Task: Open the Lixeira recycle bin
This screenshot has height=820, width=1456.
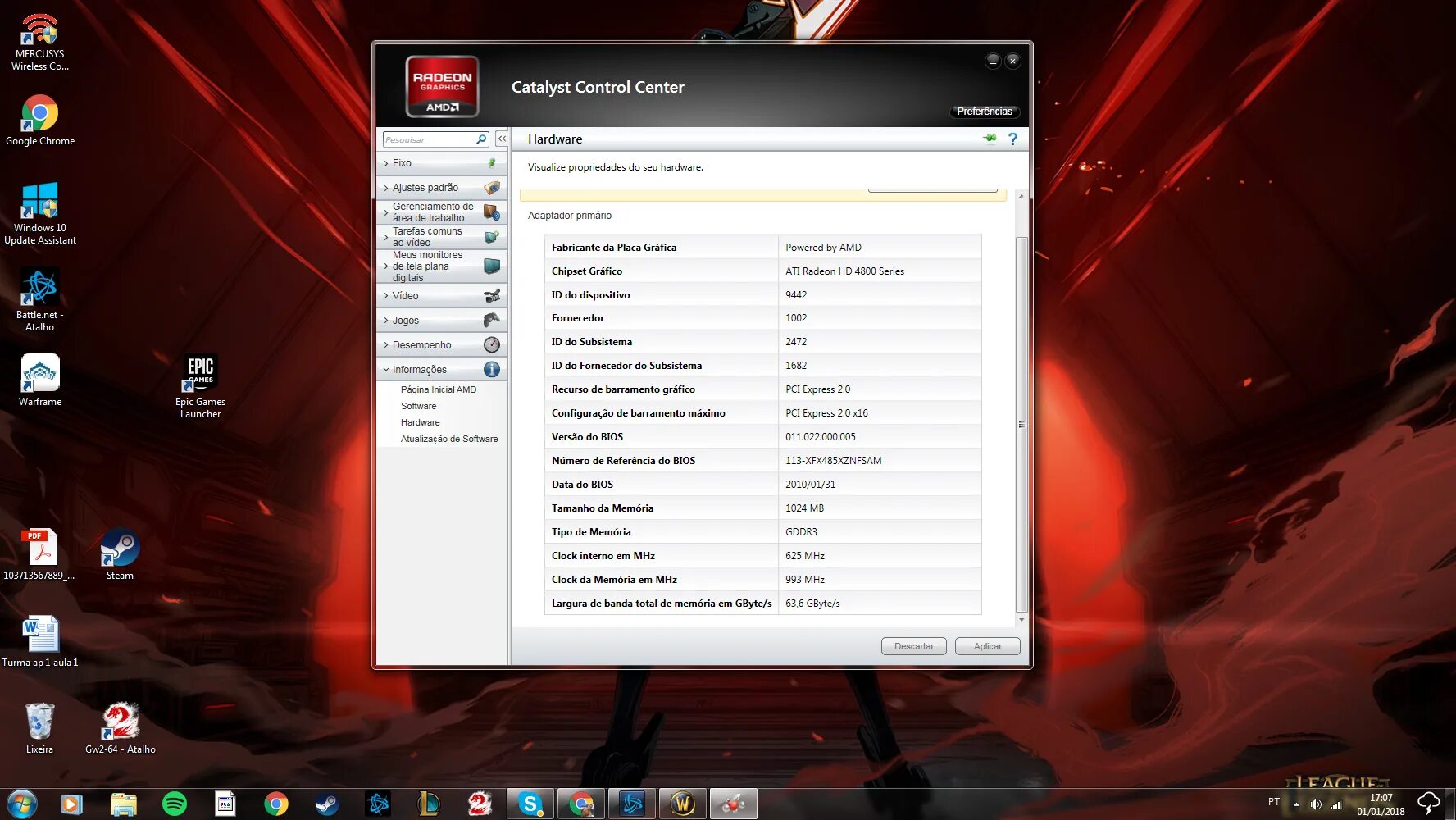Action: [x=39, y=728]
